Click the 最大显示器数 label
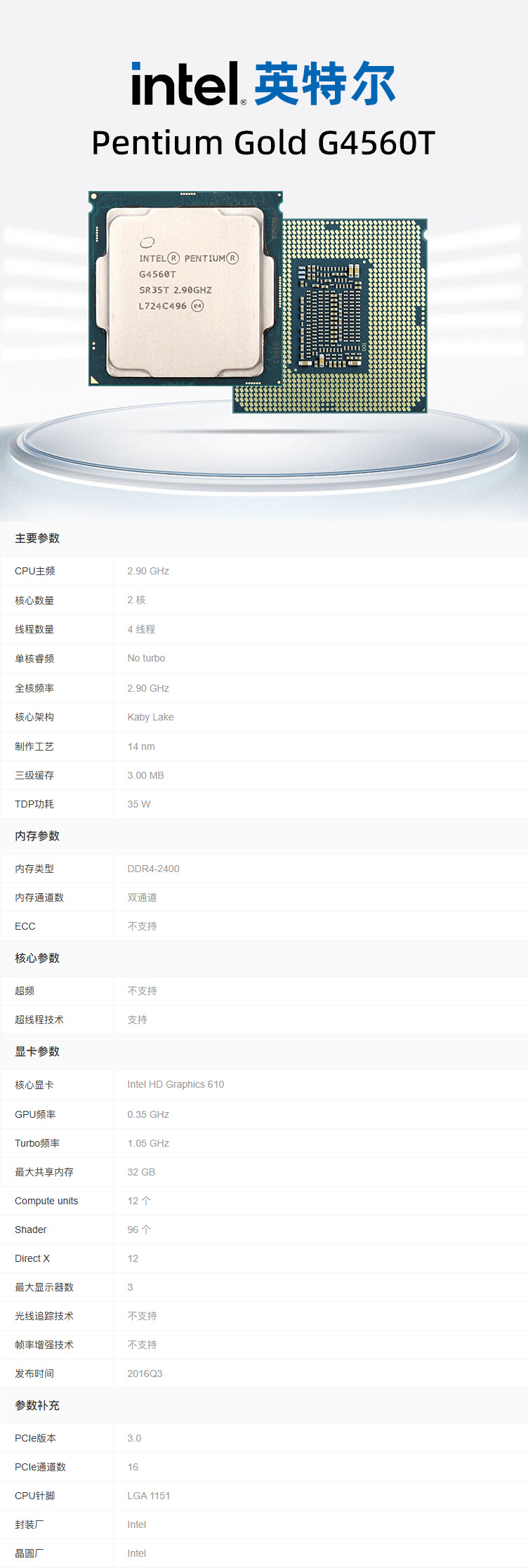The width and height of the screenshot is (528, 1568). tap(44, 1287)
